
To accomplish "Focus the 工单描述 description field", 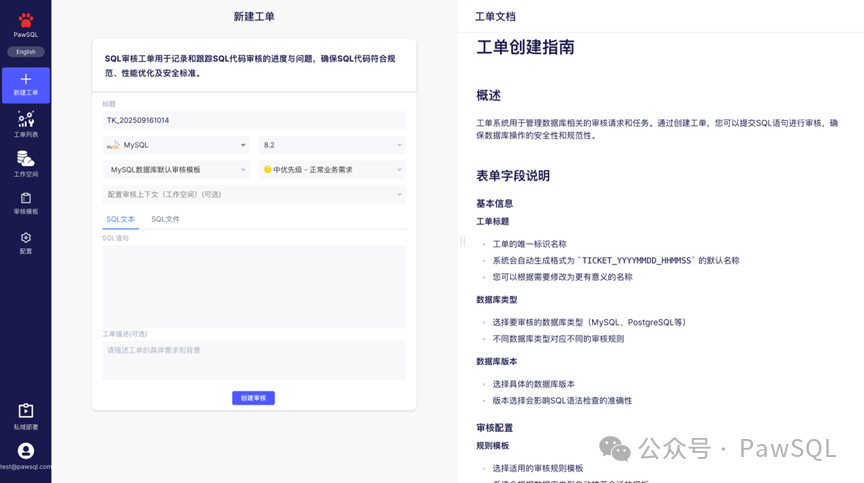I will click(254, 360).
